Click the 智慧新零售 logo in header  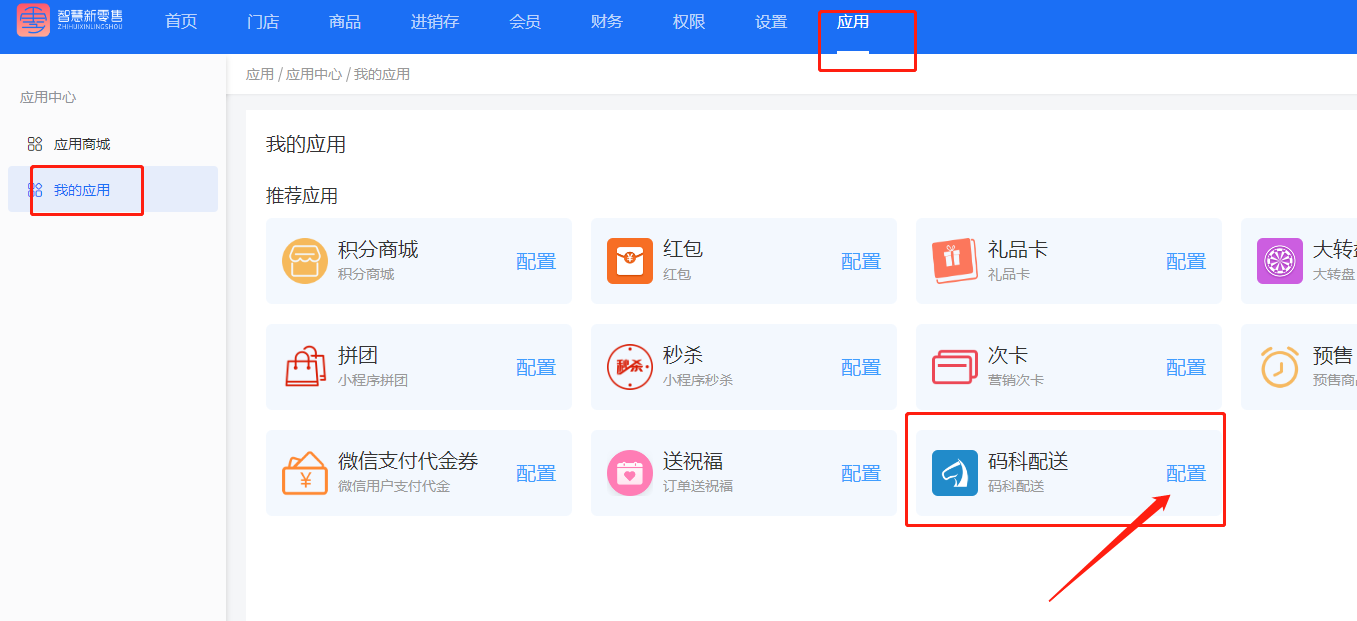[70, 21]
